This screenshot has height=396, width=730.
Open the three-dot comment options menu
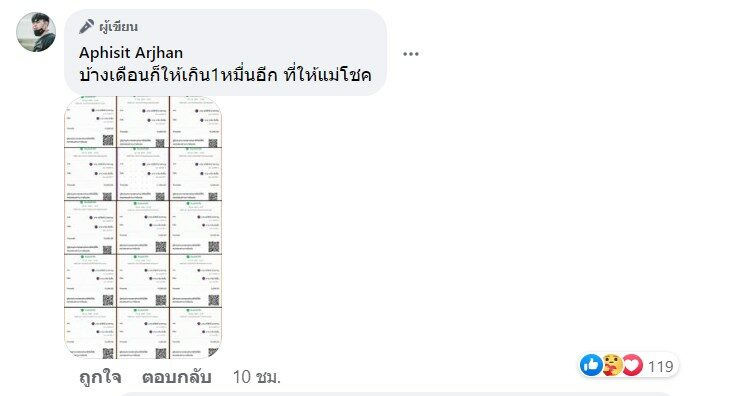[x=411, y=54]
